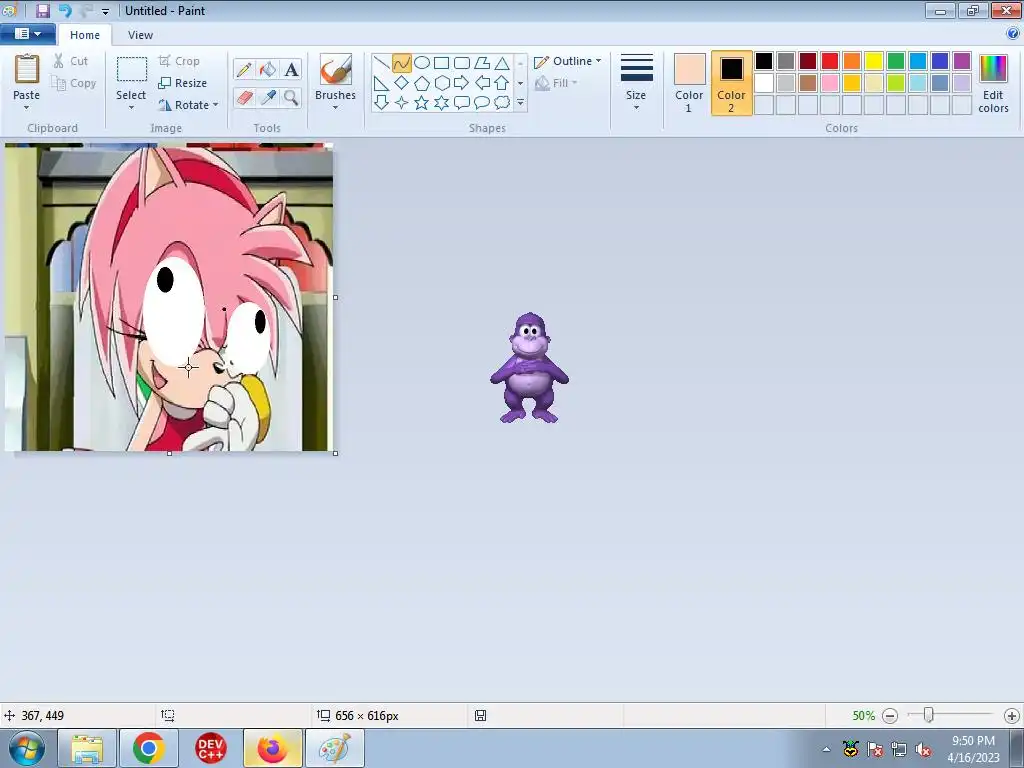
Task: Open Windows Start button
Action: click(x=26, y=748)
